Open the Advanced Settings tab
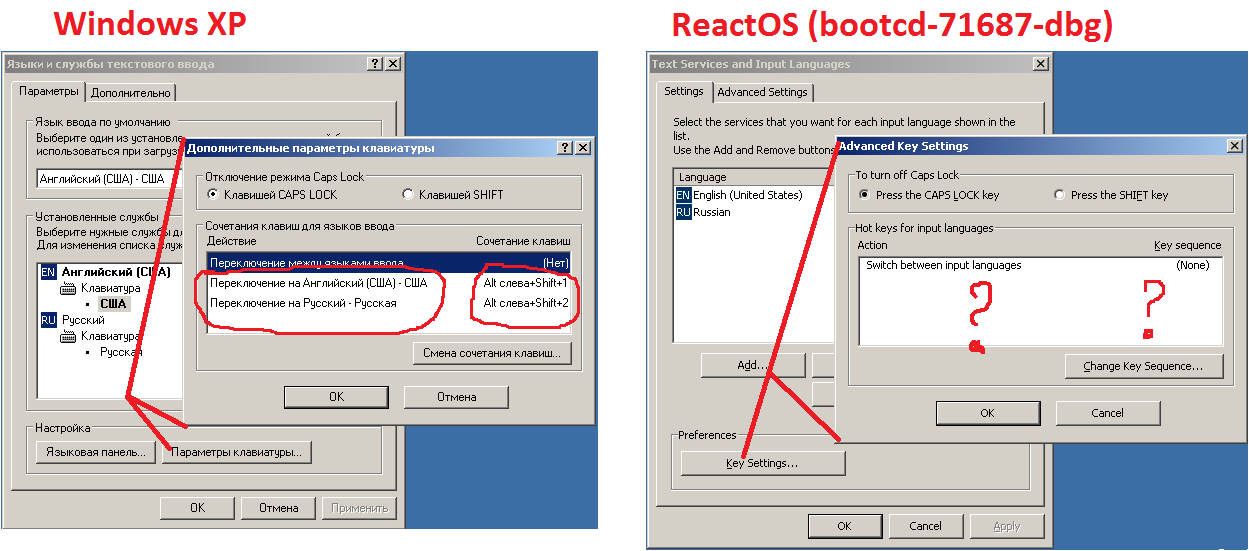 [x=762, y=92]
